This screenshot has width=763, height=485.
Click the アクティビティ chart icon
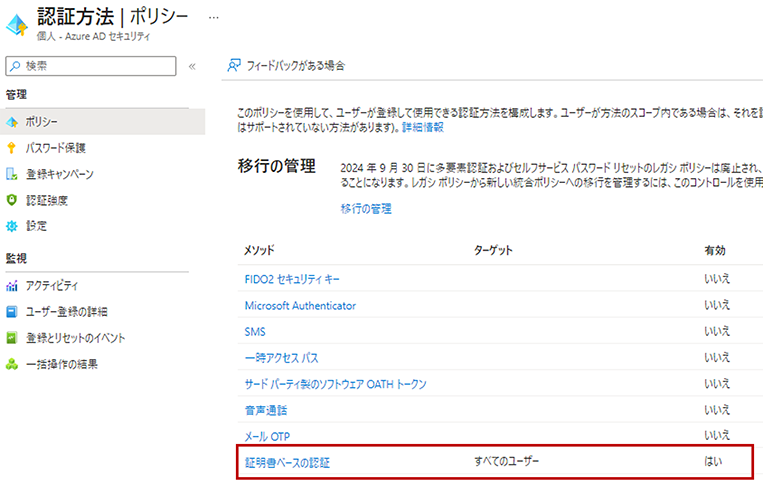[12, 286]
